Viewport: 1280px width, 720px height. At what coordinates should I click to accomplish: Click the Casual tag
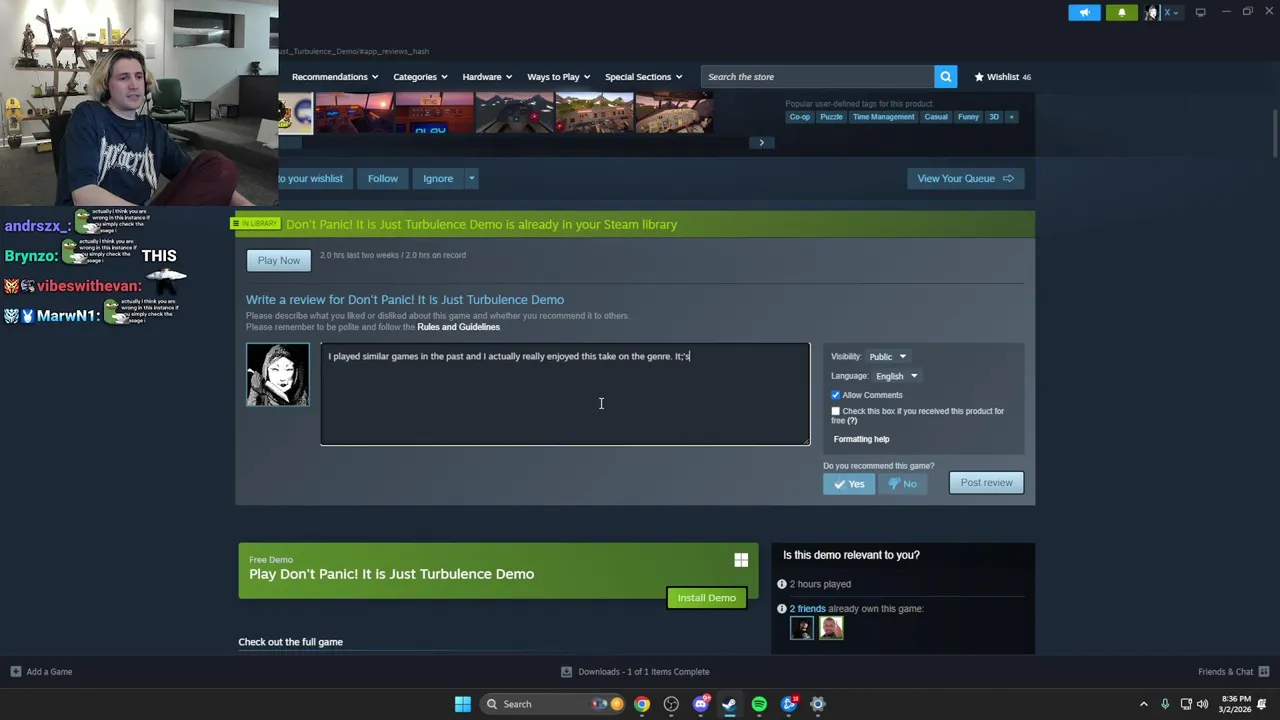[936, 117]
